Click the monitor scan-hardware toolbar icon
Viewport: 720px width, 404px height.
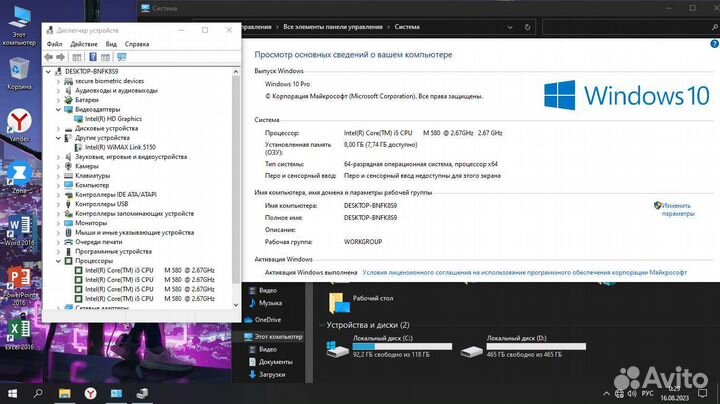121,57
